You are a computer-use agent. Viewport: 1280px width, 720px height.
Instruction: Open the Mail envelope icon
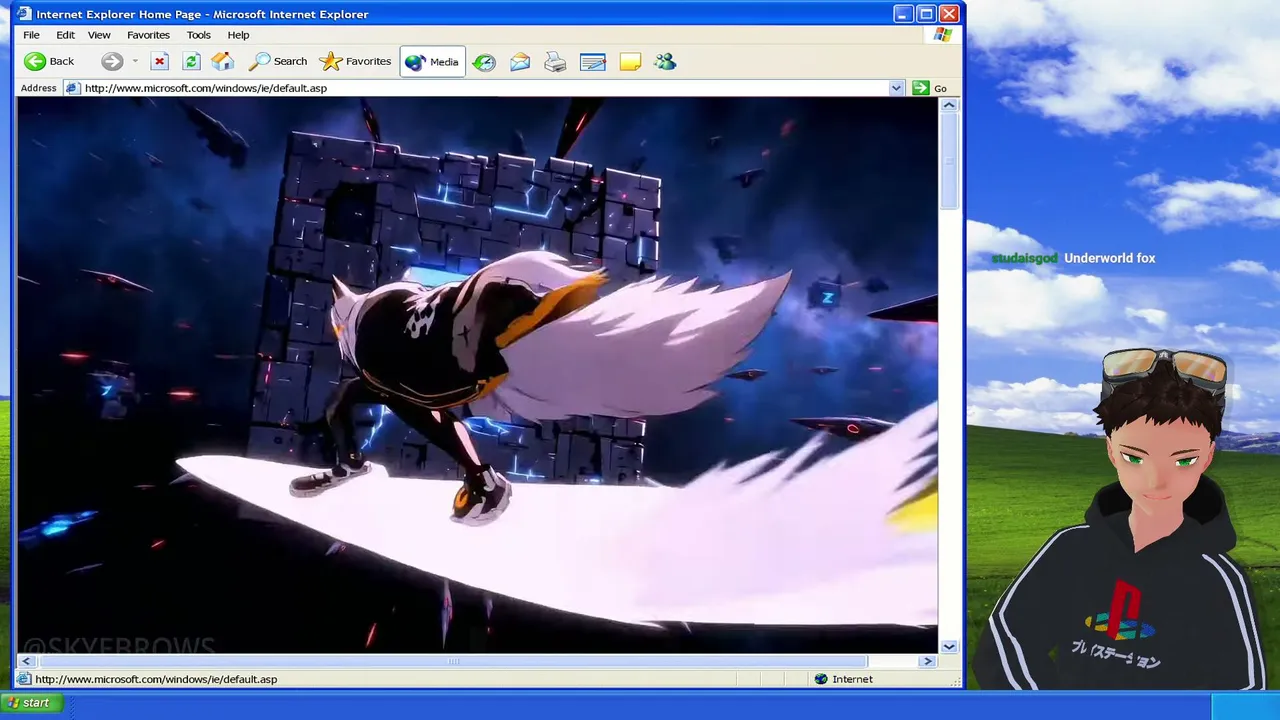520,62
